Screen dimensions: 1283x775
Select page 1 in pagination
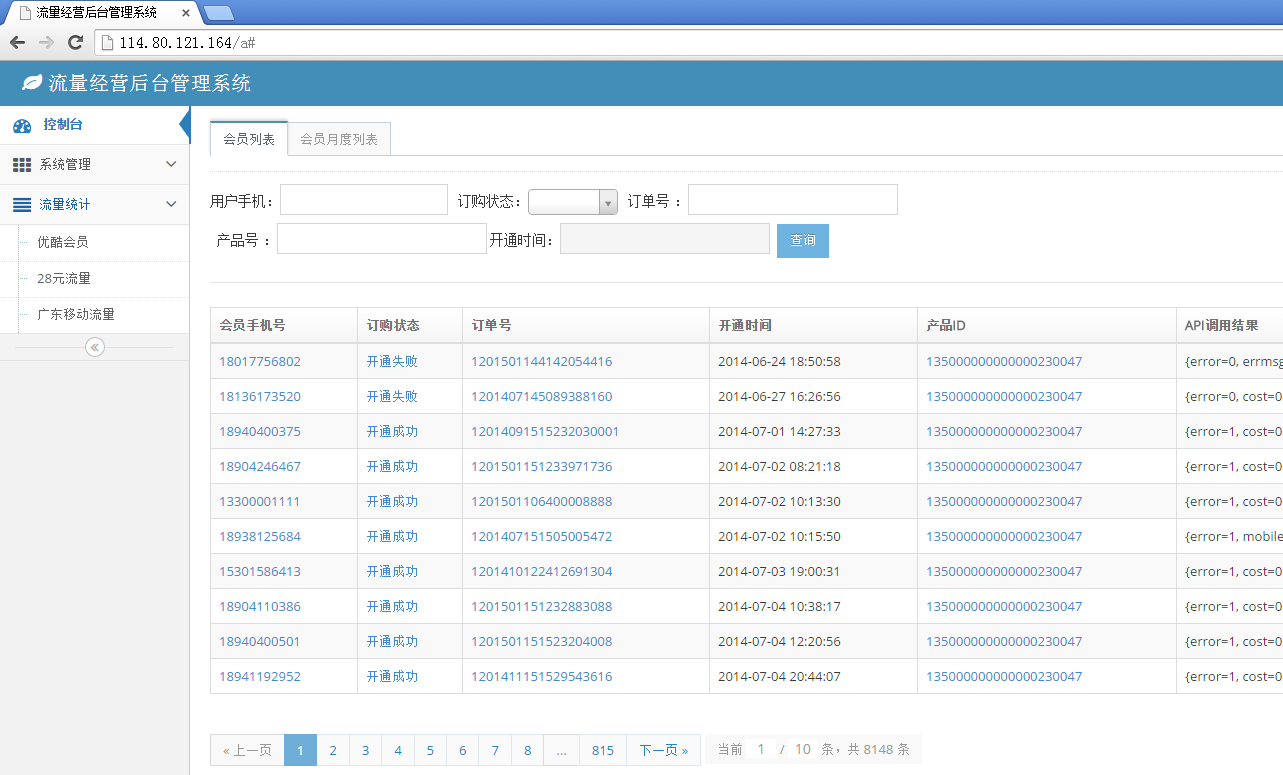(x=300, y=750)
